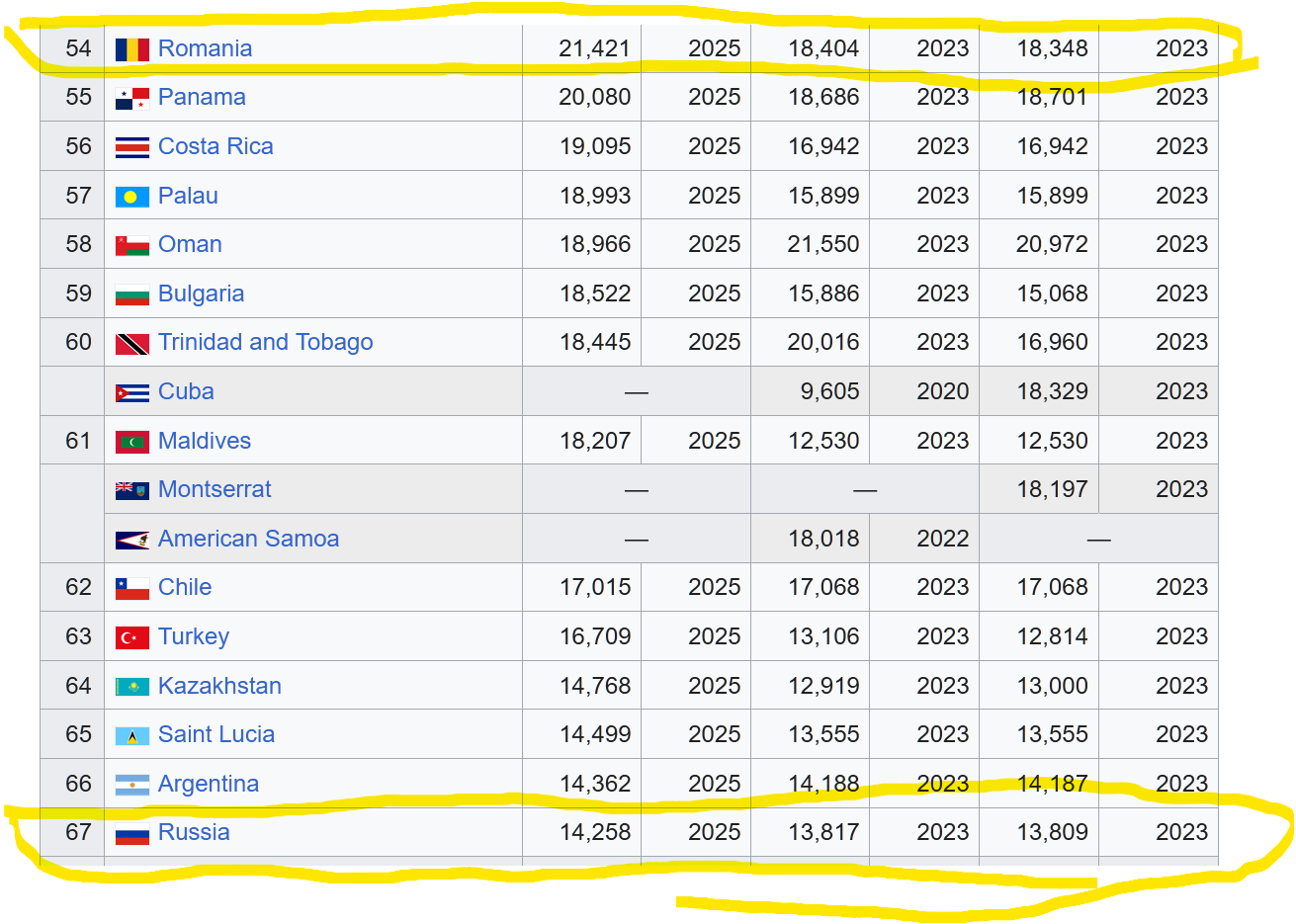This screenshot has height=924, width=1296.
Task: Open the Bulgaria link
Action: 201,294
